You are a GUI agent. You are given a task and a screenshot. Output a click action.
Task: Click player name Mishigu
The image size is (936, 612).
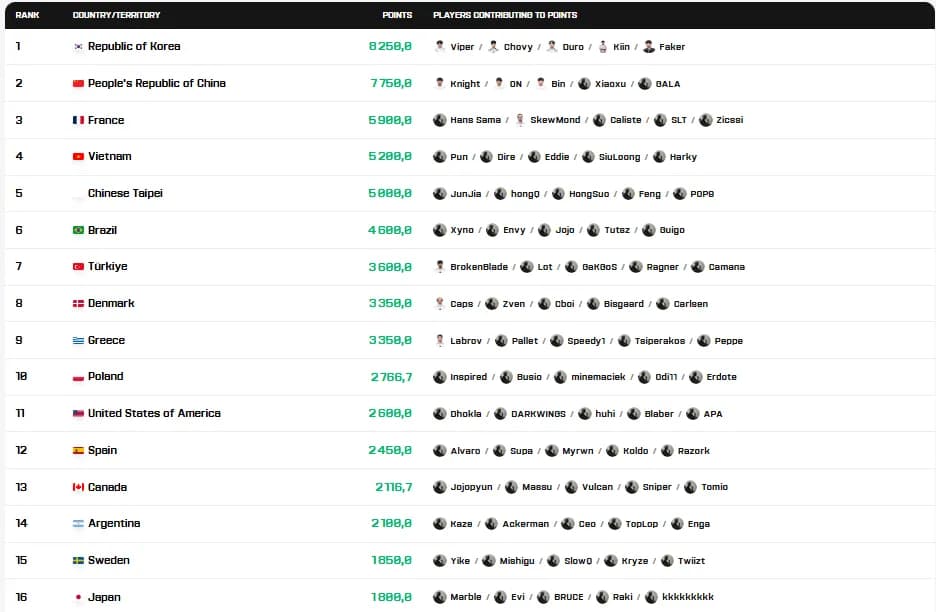point(517,561)
